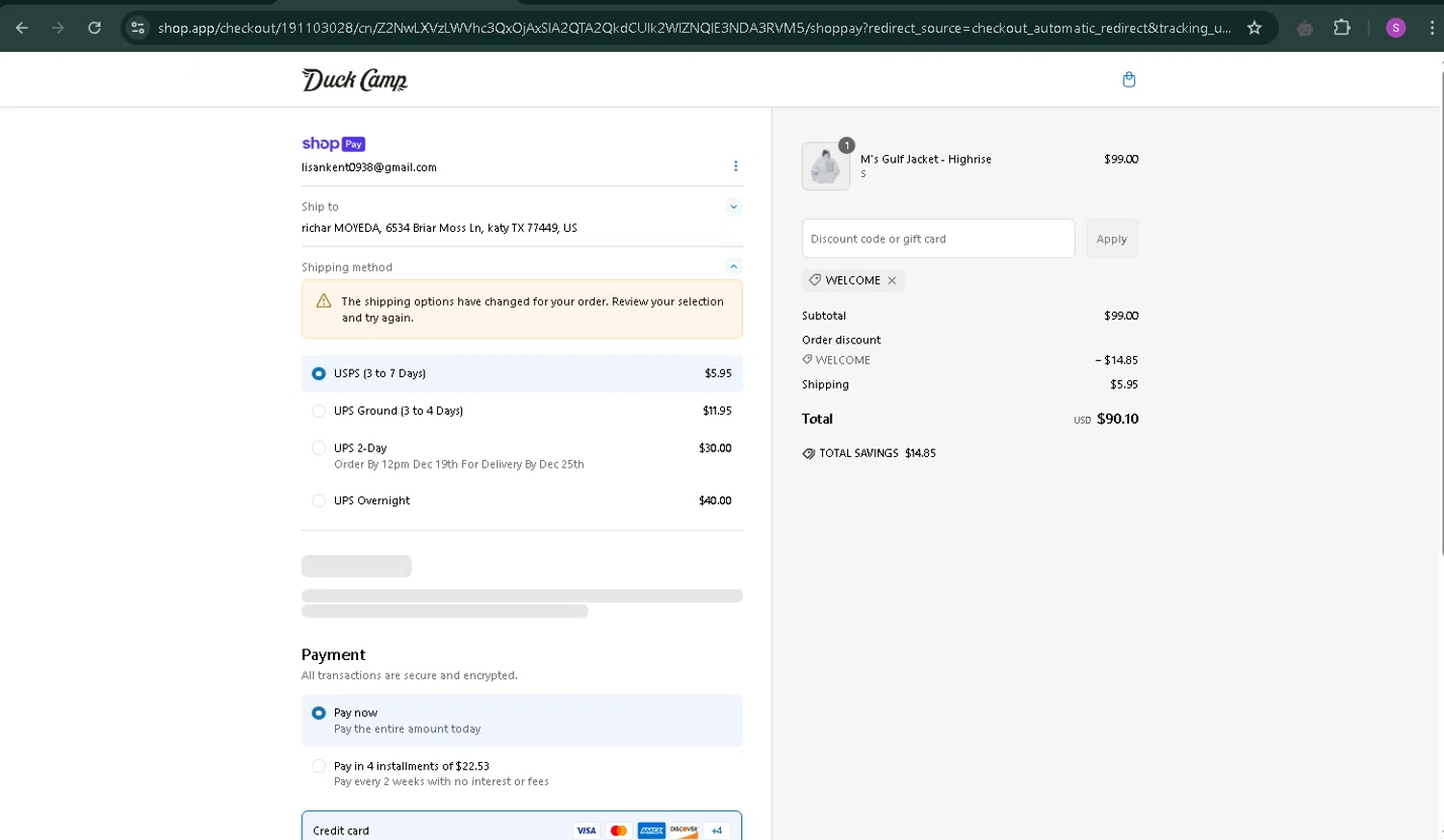Viewport: 1444px width, 840px height.
Task: Open the Shop Pay account options menu
Action: [x=735, y=166]
